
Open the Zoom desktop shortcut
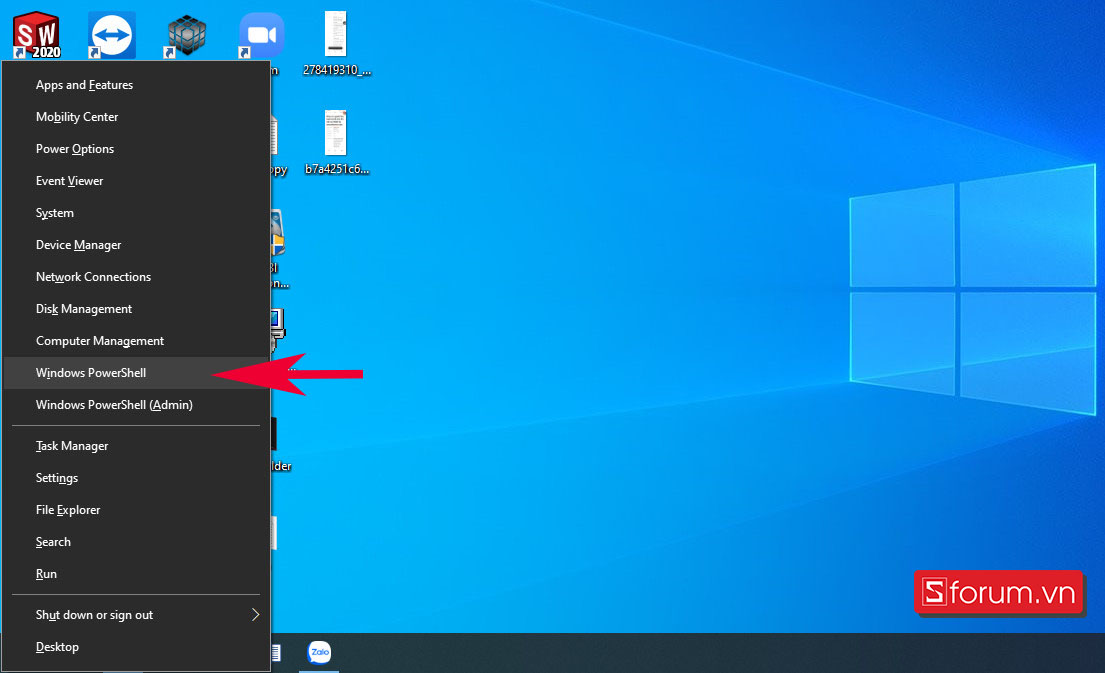tap(261, 35)
